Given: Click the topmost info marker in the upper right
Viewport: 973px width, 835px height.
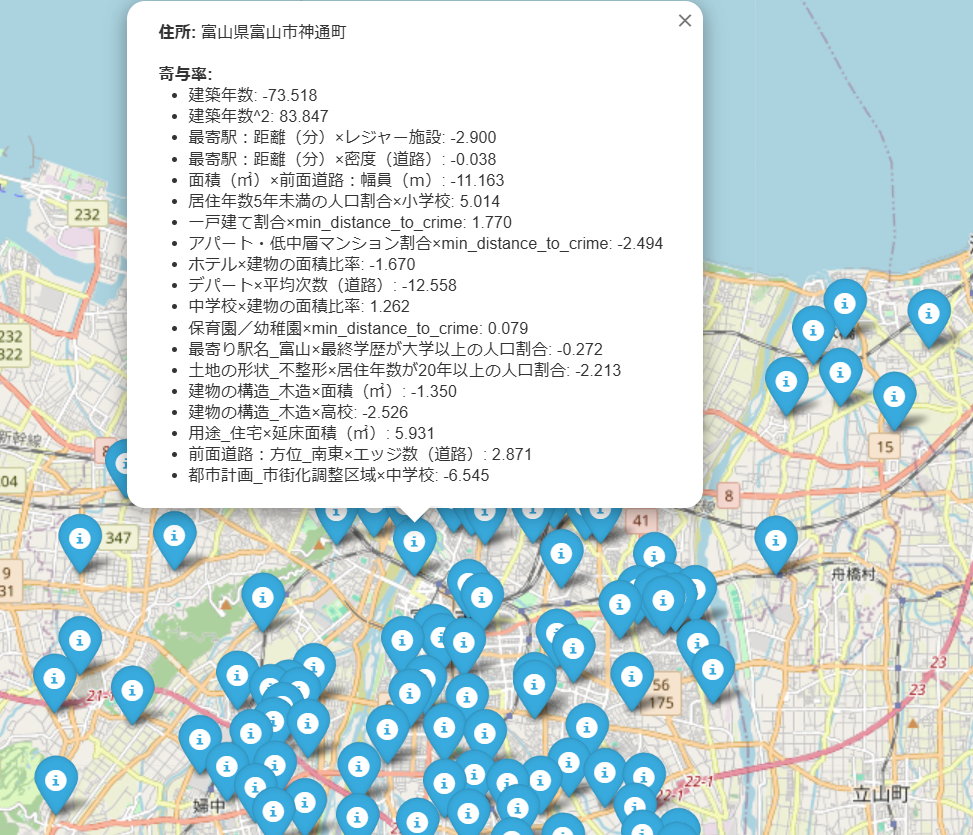Looking at the screenshot, I should tap(846, 303).
